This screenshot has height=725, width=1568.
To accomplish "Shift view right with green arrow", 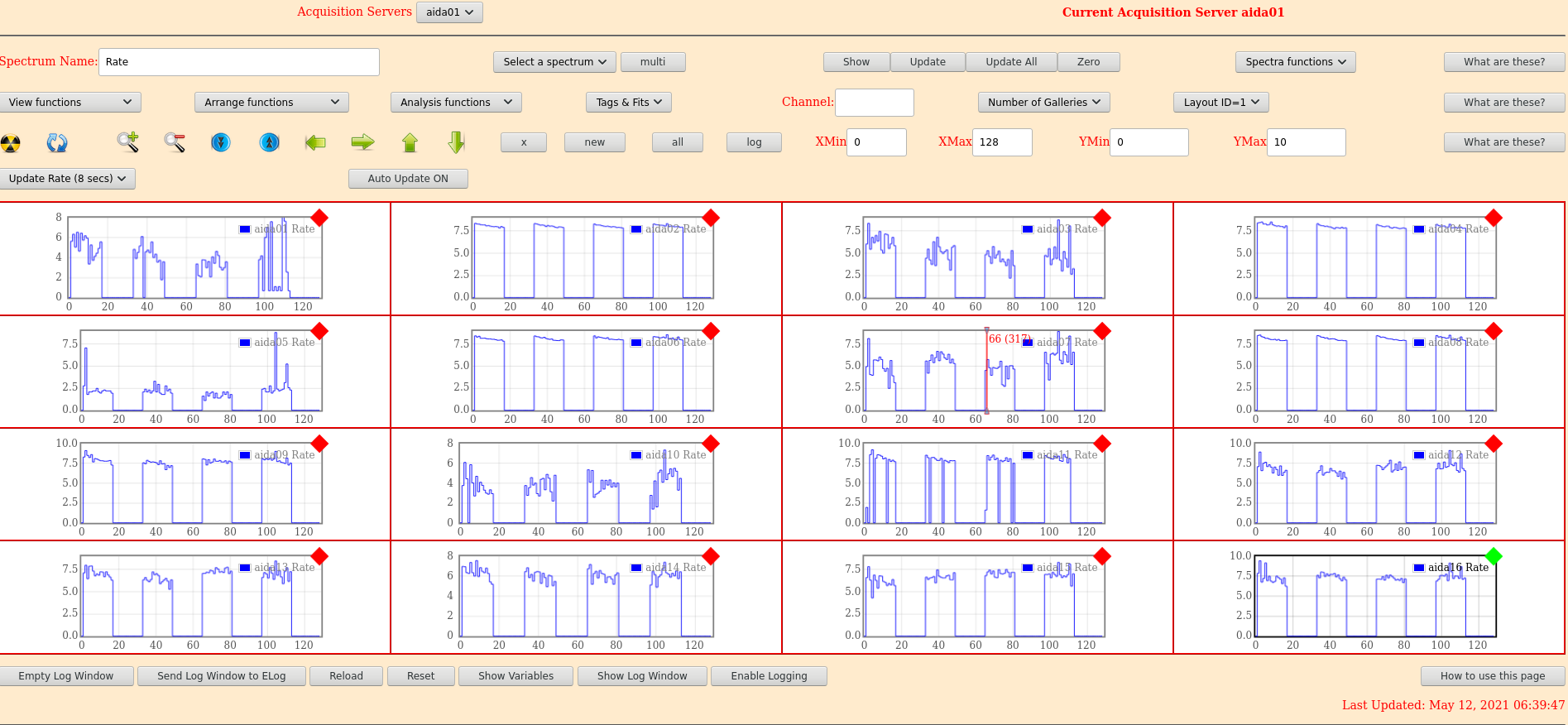I will (x=362, y=142).
